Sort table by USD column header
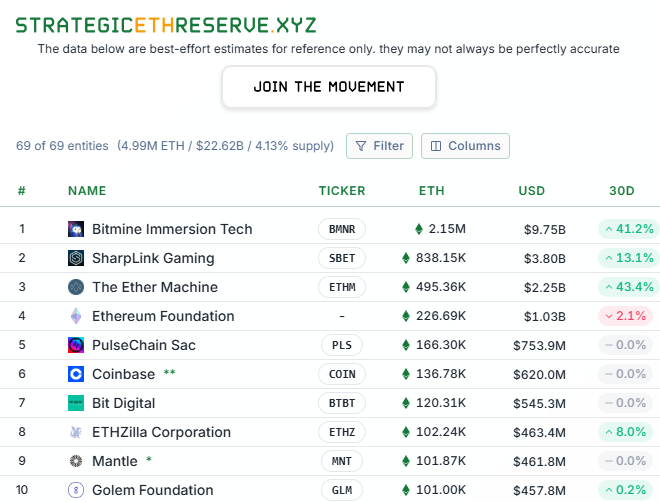The height and width of the screenshot is (502, 660). [x=531, y=191]
